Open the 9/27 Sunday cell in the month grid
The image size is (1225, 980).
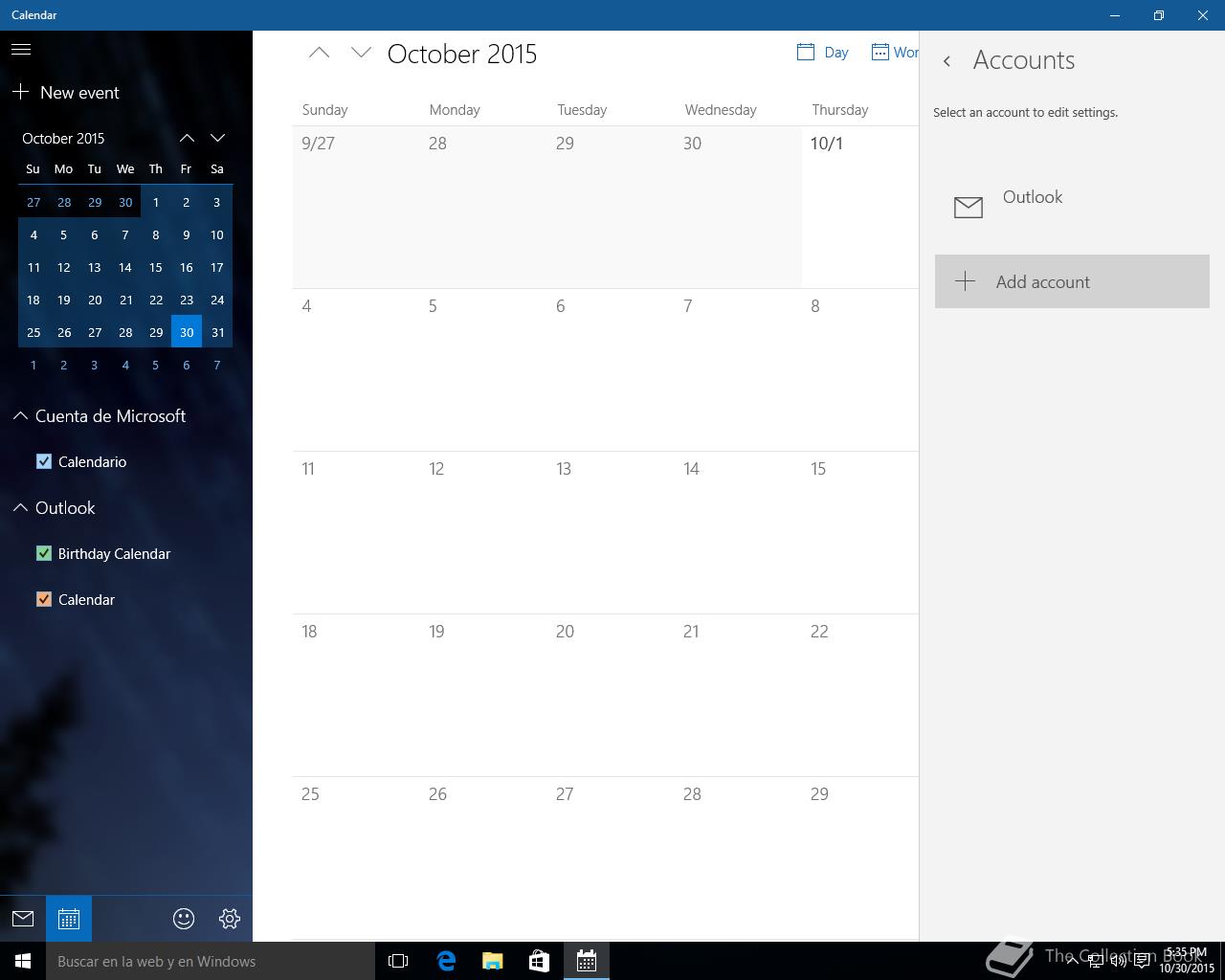pos(356,207)
